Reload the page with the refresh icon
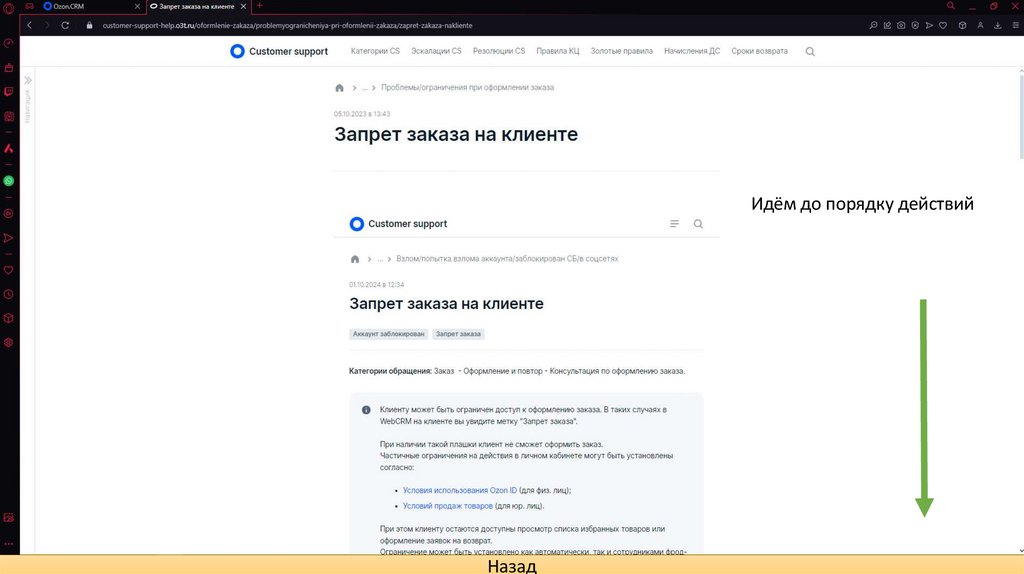This screenshot has width=1024, height=574. (65, 25)
